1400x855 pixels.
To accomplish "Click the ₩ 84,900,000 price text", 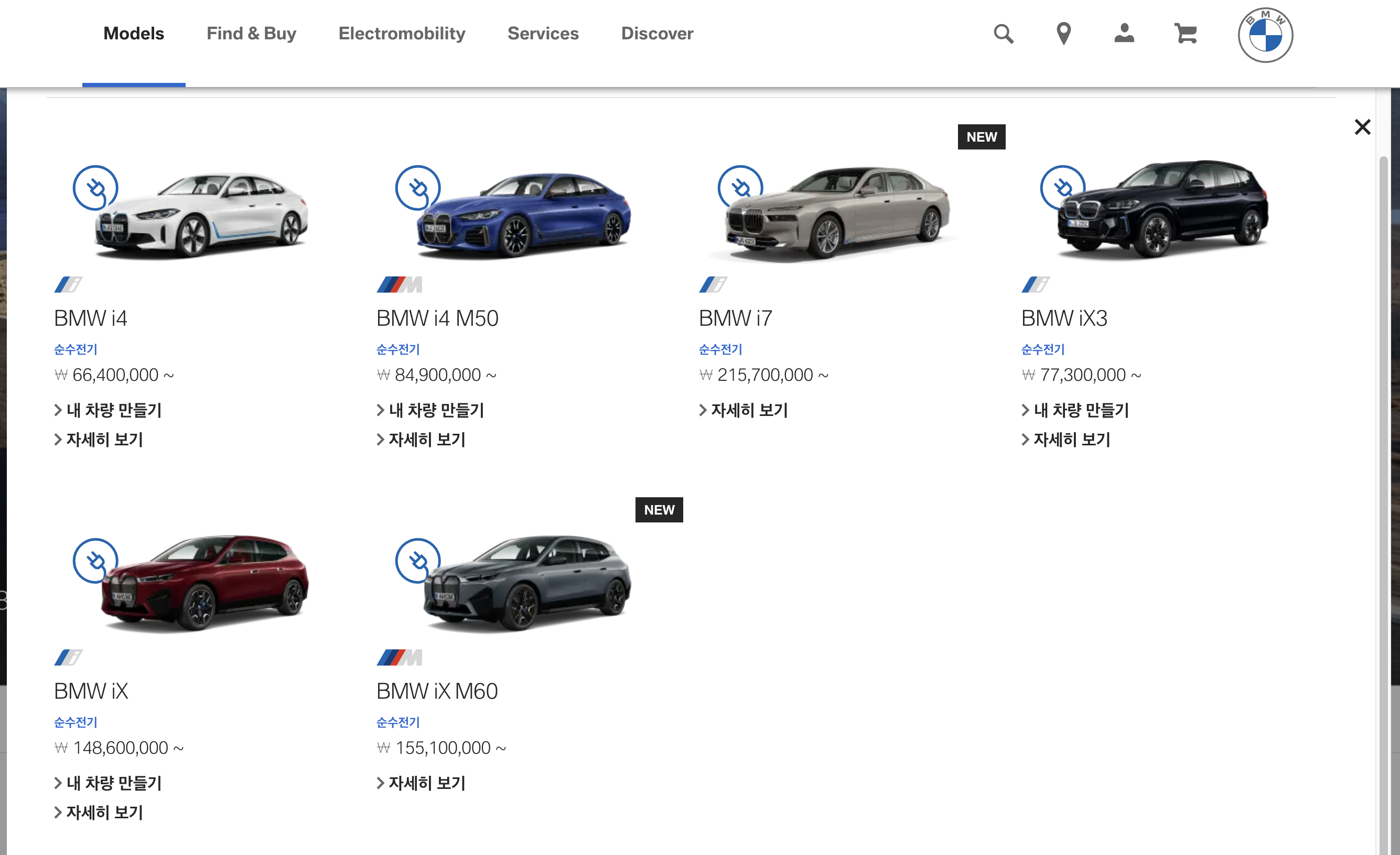I will click(436, 375).
